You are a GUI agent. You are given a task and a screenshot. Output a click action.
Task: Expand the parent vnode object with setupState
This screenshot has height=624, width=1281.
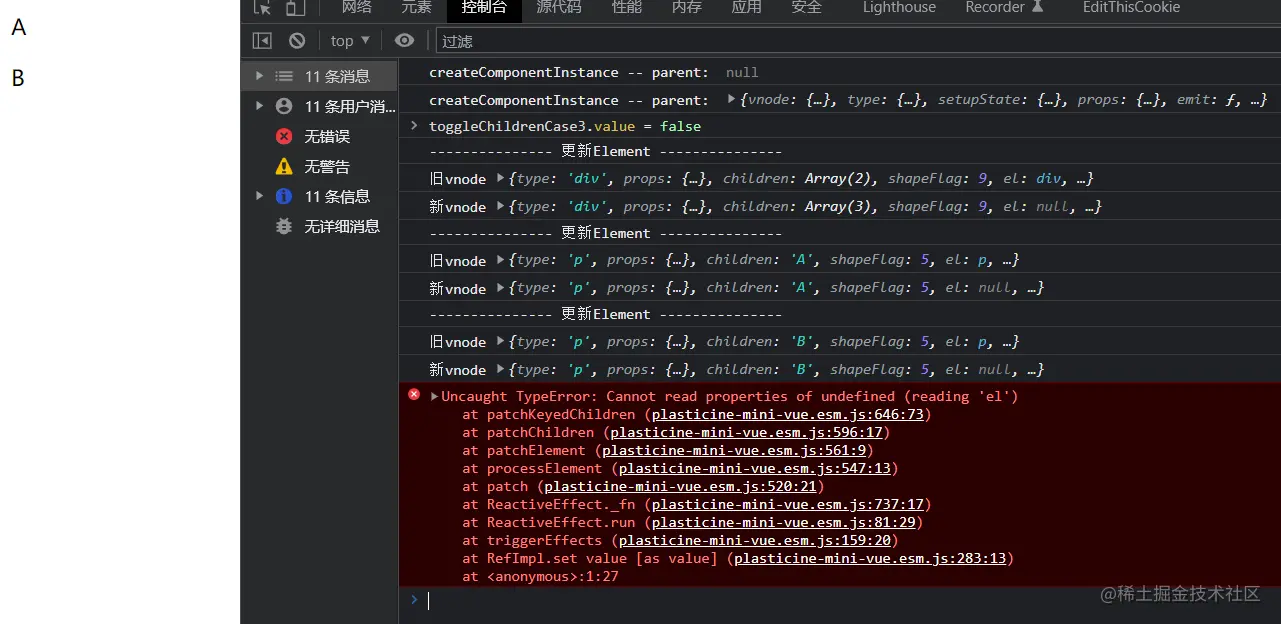coord(732,99)
